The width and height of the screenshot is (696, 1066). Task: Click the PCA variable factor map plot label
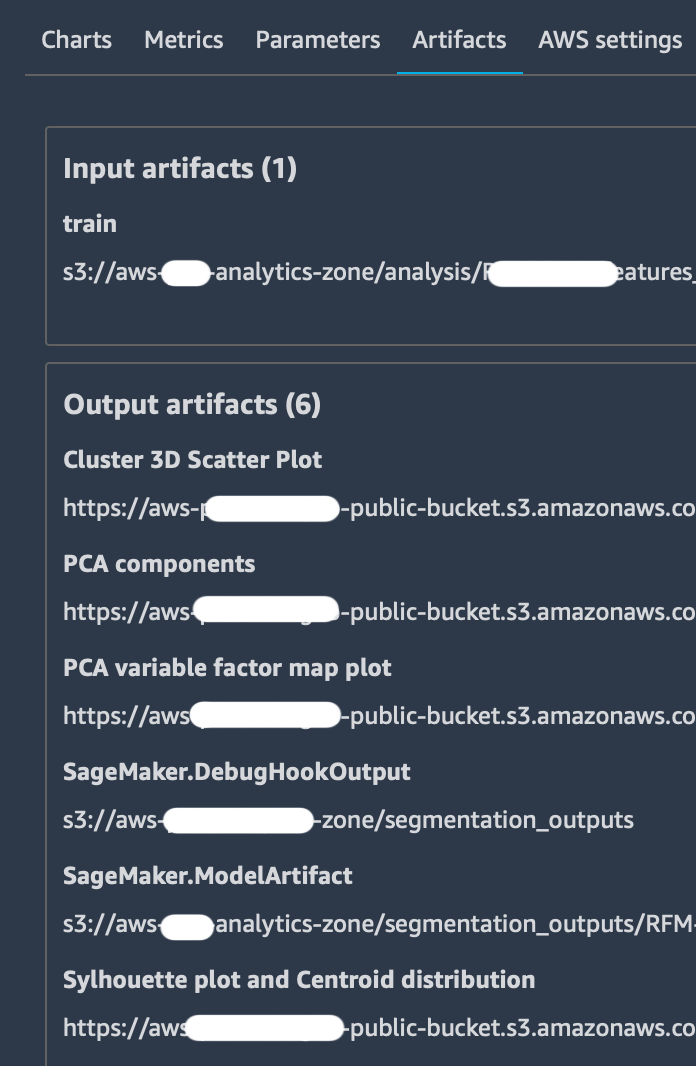click(x=227, y=668)
